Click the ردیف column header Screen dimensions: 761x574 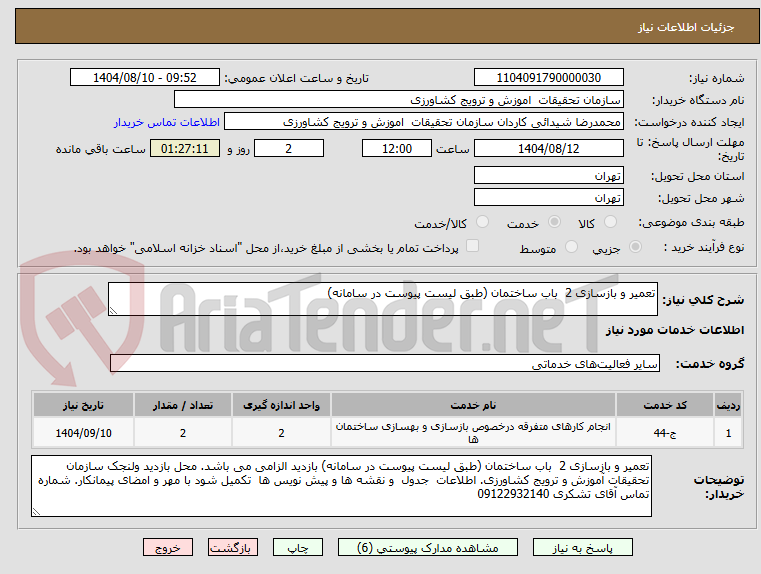728,405
